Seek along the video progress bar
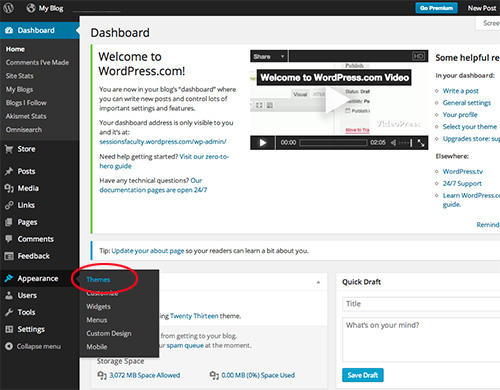500x390 pixels. [333, 143]
